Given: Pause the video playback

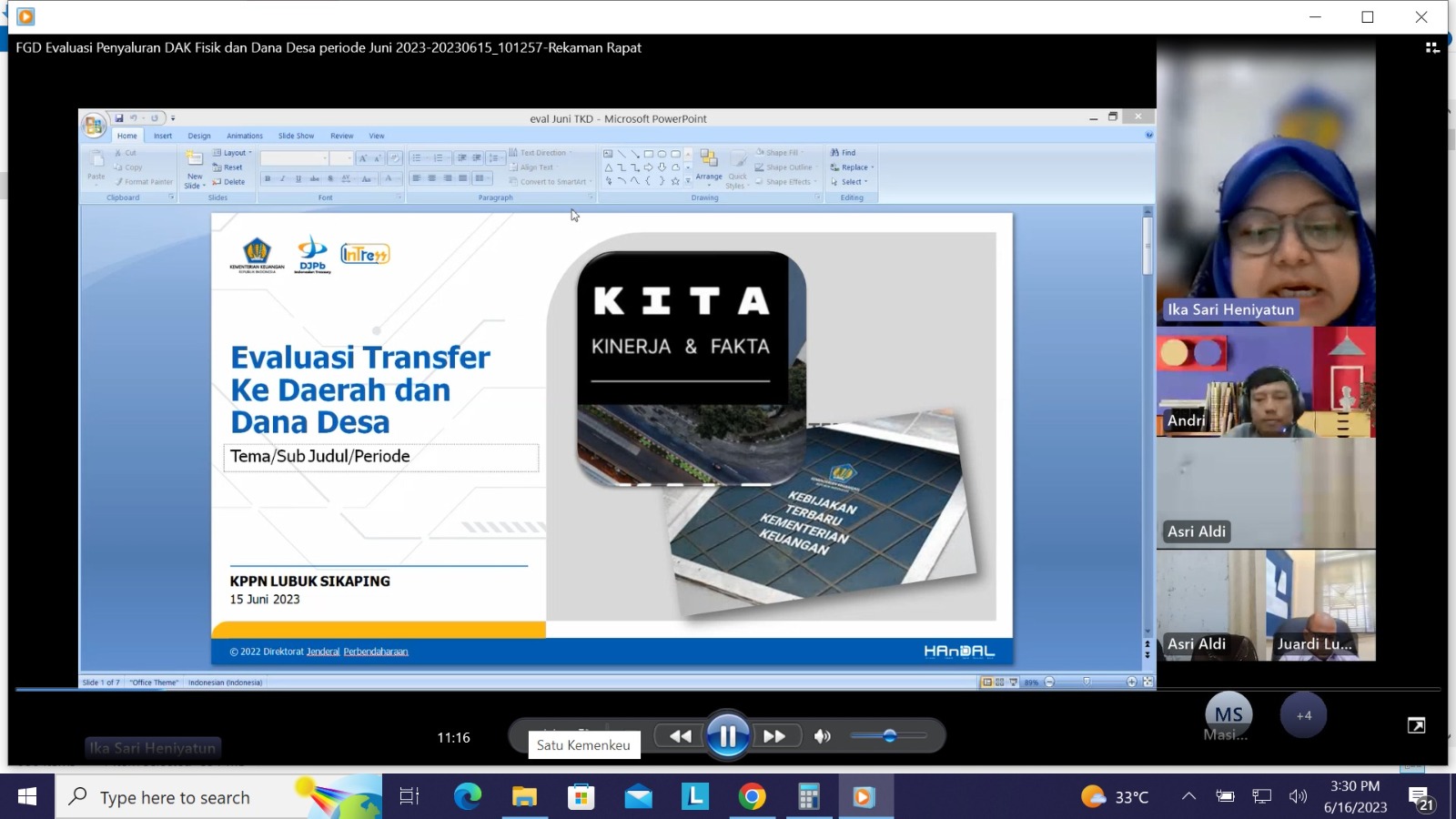Looking at the screenshot, I should 727,736.
